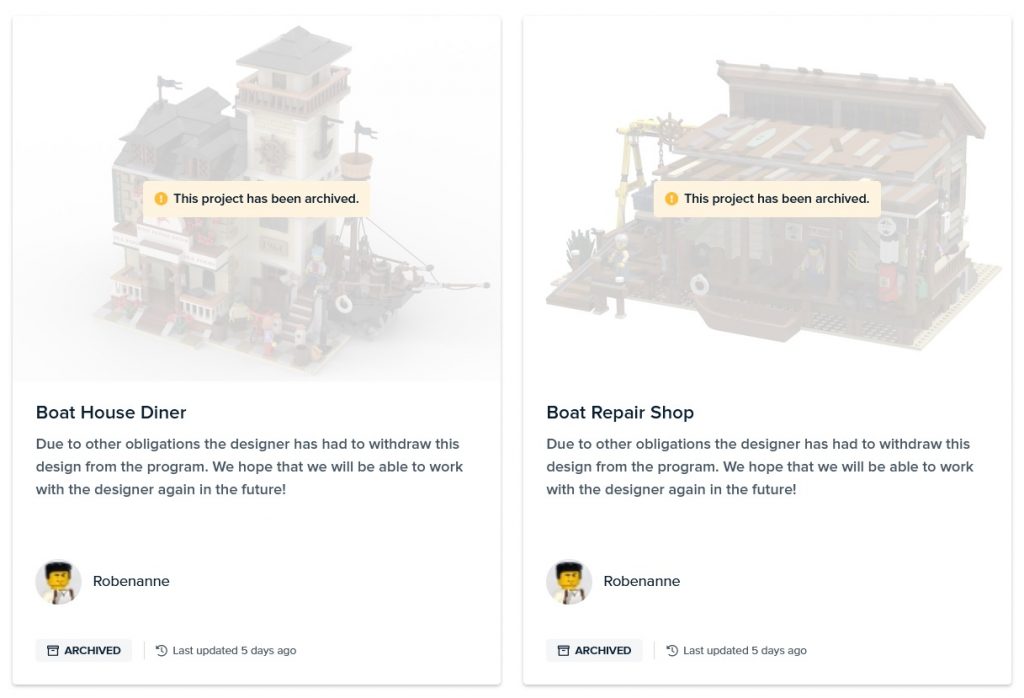Click the ARCHIVED badge on Boat Repair Shop
This screenshot has height=698, width=1024.
tap(594, 650)
